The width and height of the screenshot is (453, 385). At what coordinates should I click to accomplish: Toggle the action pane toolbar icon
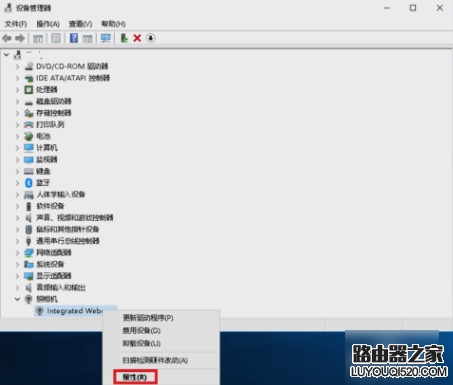click(88, 38)
